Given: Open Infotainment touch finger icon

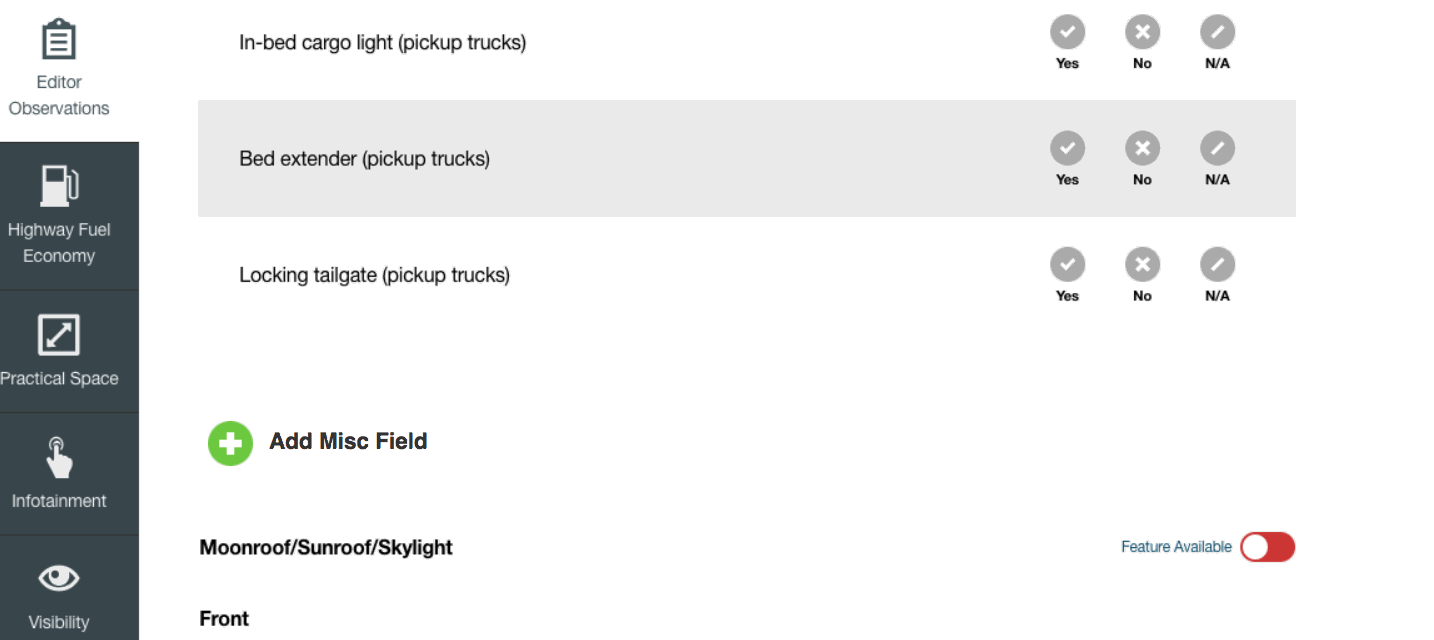Looking at the screenshot, I should pyautogui.click(x=59, y=457).
